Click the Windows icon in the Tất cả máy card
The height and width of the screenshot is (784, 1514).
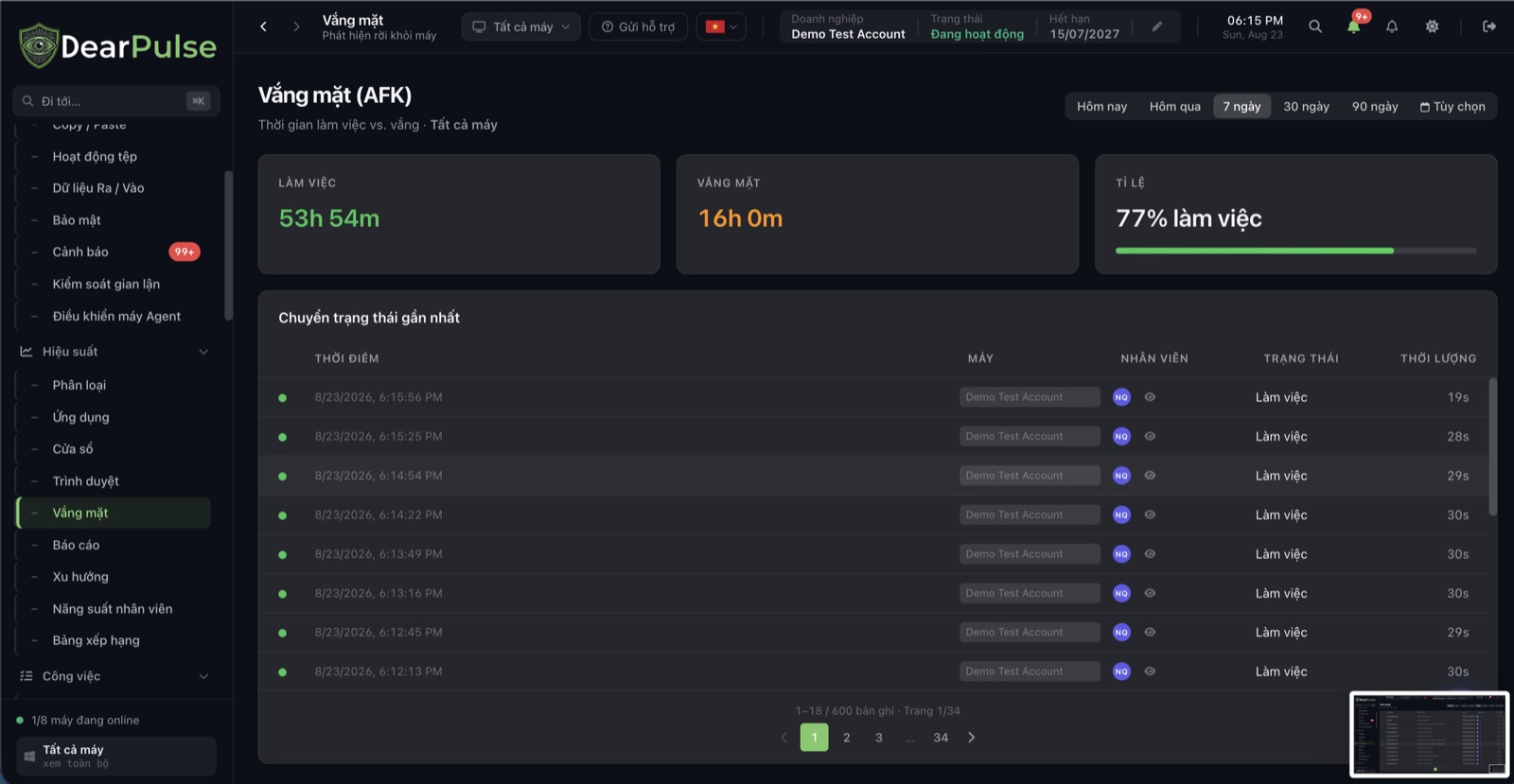[29, 757]
